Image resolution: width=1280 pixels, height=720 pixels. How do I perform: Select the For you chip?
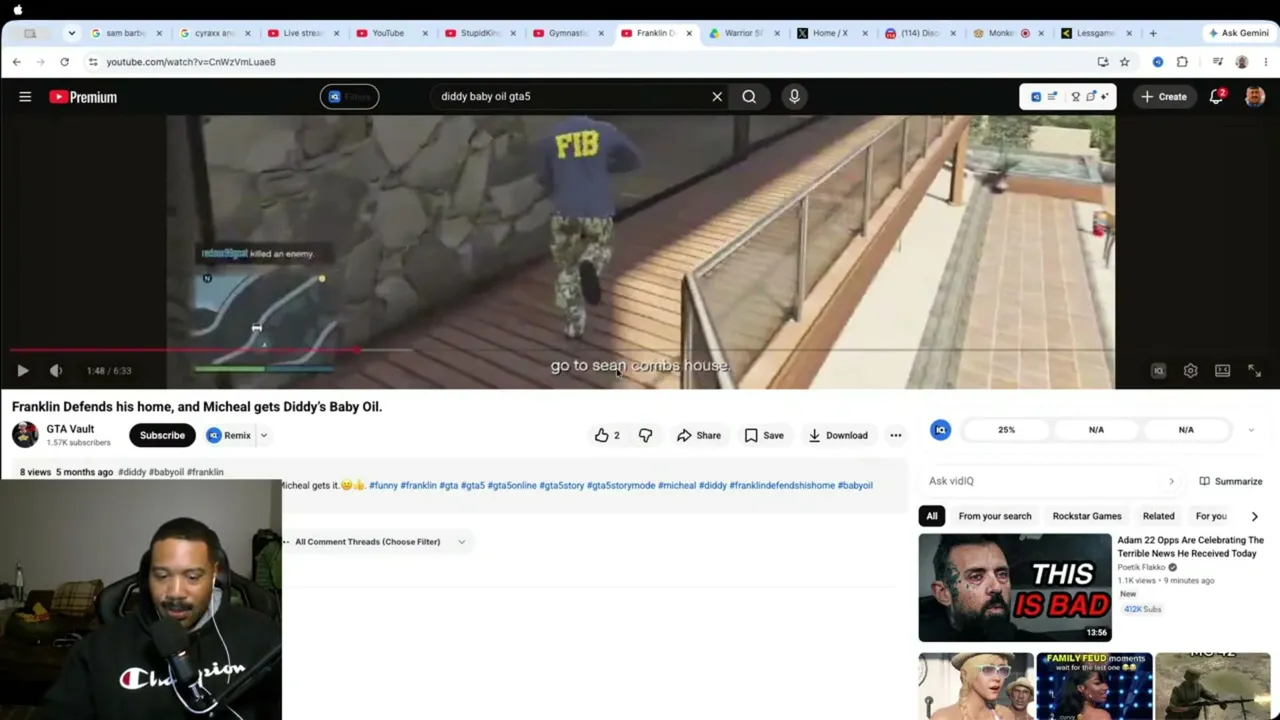[1211, 516]
